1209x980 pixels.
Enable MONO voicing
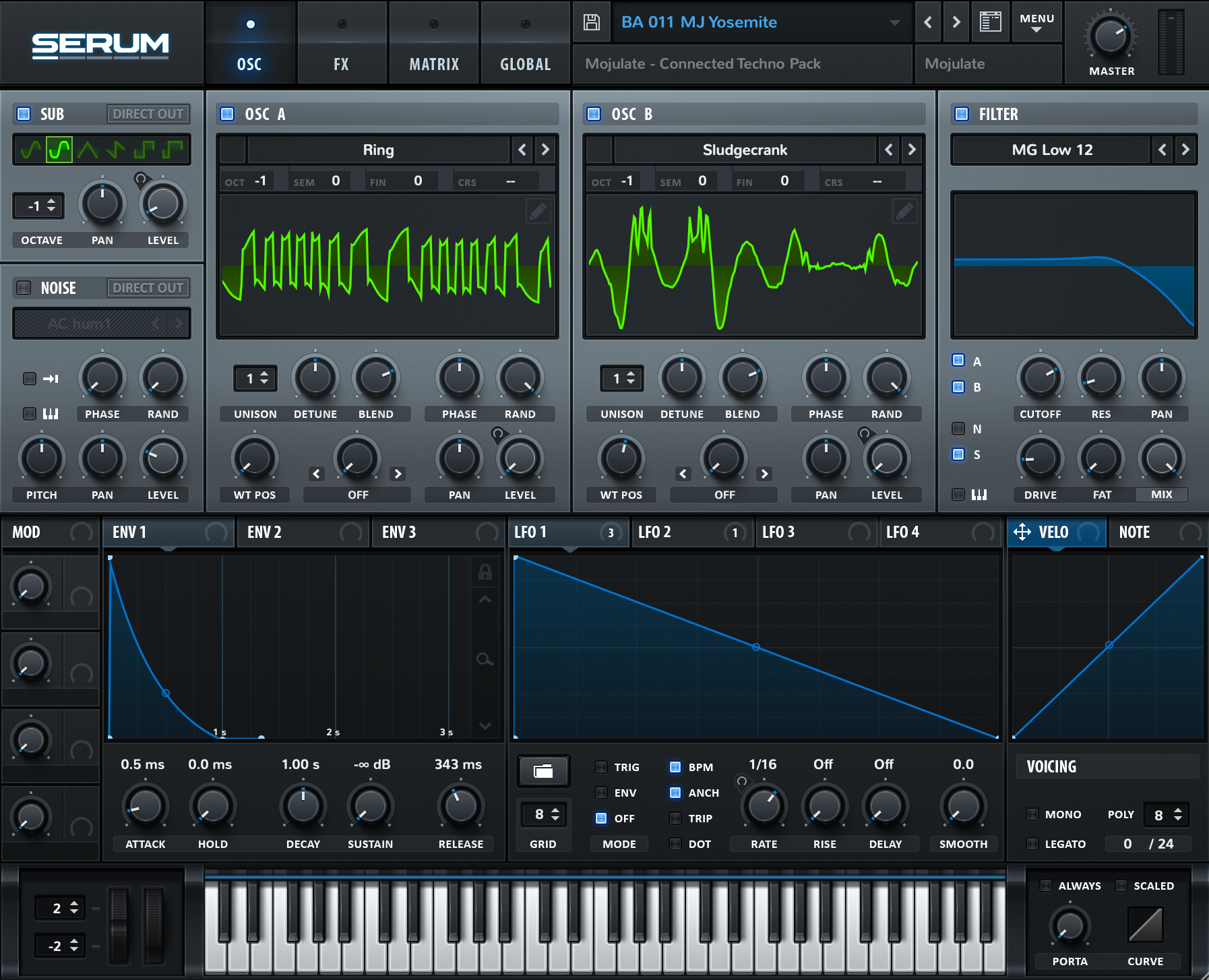pyautogui.click(x=1032, y=814)
